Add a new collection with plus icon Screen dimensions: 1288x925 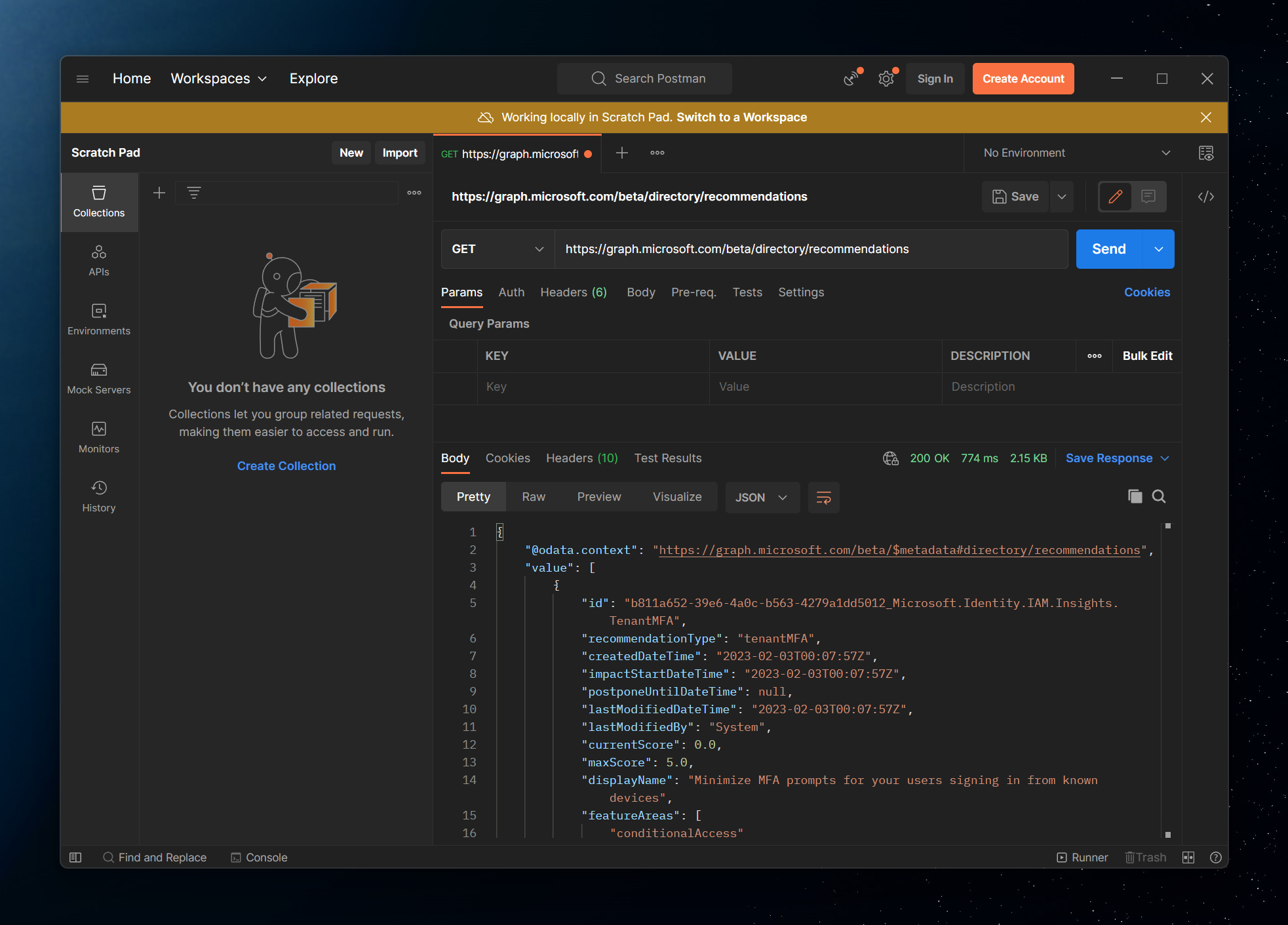coord(159,193)
